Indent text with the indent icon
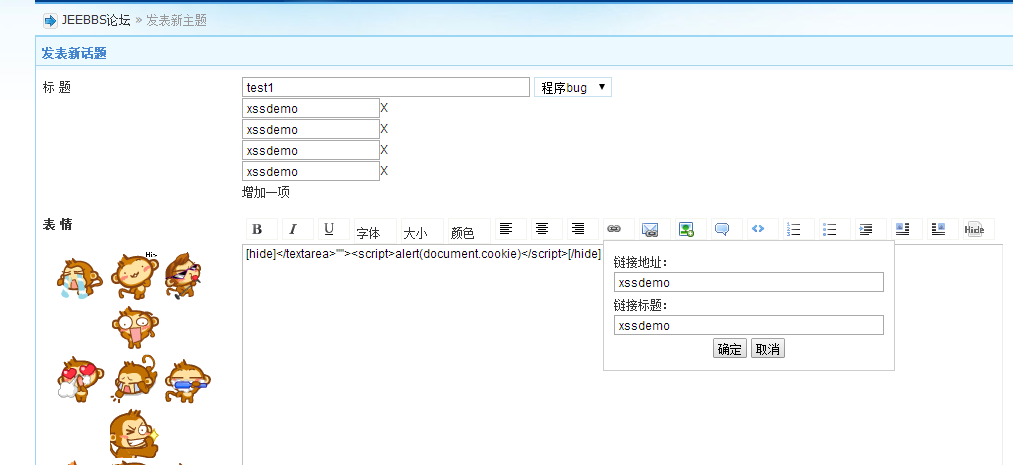This screenshot has height=465, width=1013. 866,229
